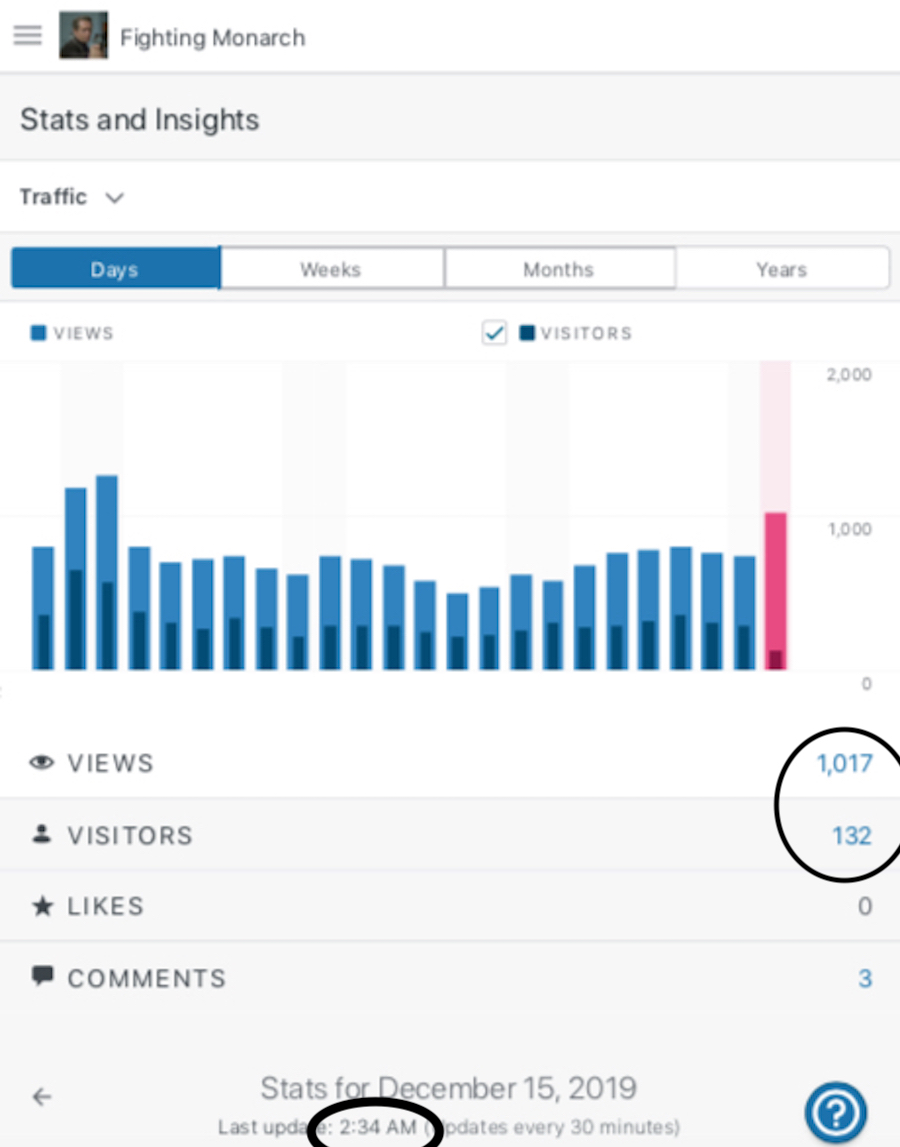Click the eye icon next to VIEWS

click(x=40, y=763)
